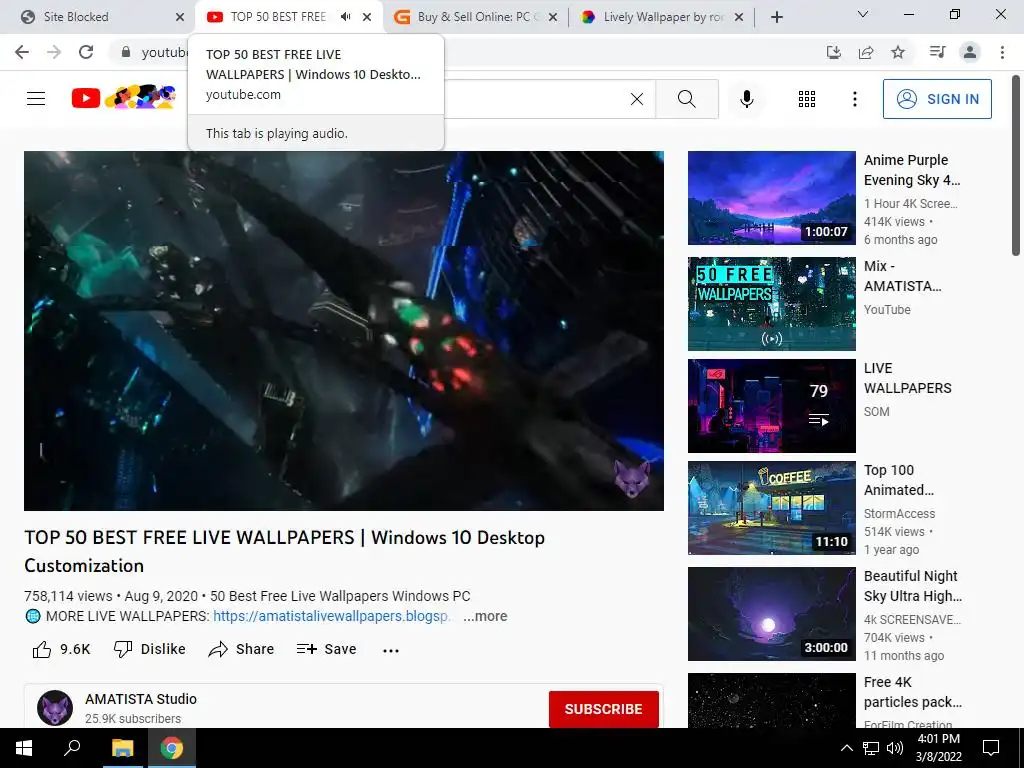Click the network icon in system tray
The image size is (1024, 768).
click(x=871, y=748)
